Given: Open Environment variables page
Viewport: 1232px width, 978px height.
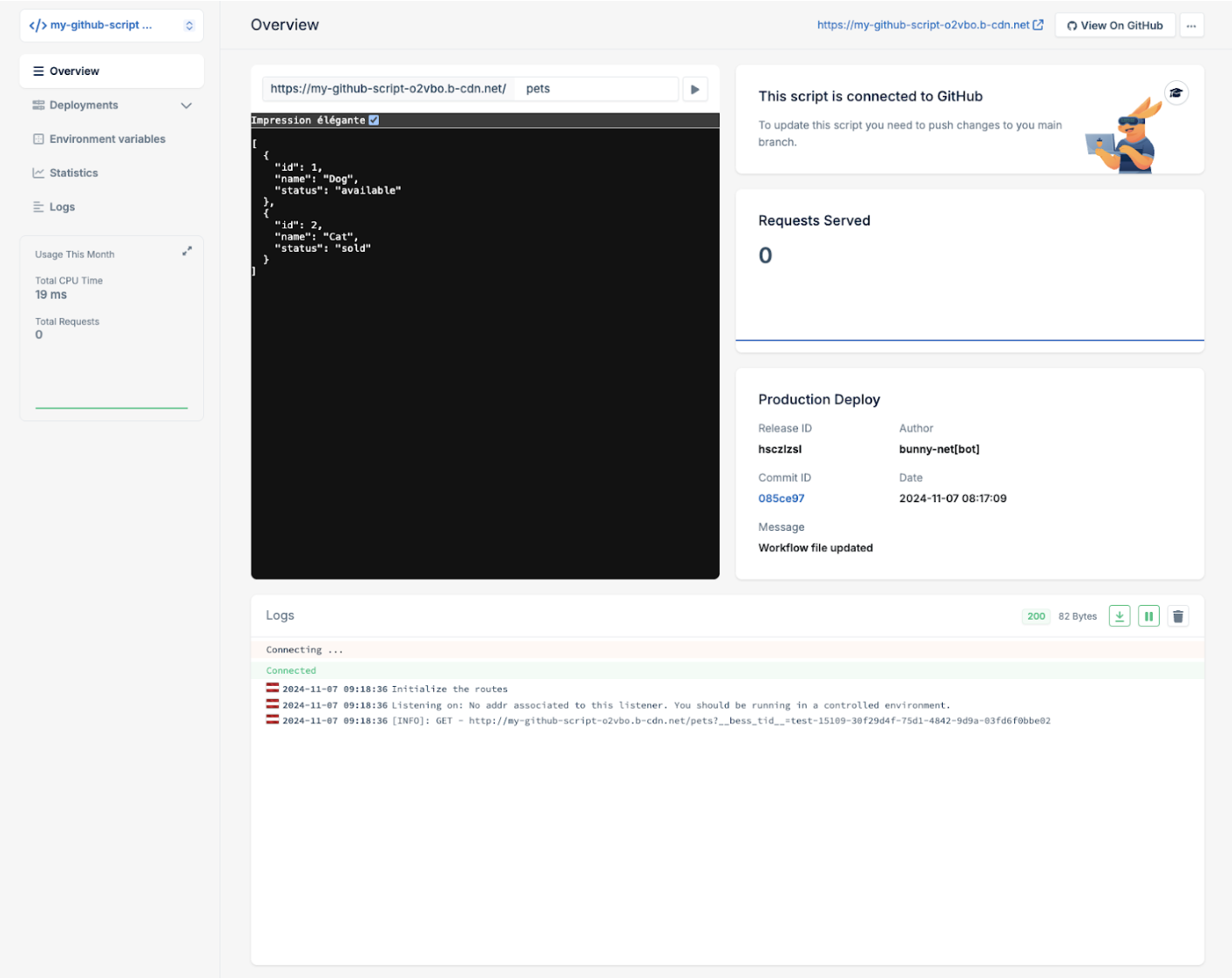Looking at the screenshot, I should 107,139.
